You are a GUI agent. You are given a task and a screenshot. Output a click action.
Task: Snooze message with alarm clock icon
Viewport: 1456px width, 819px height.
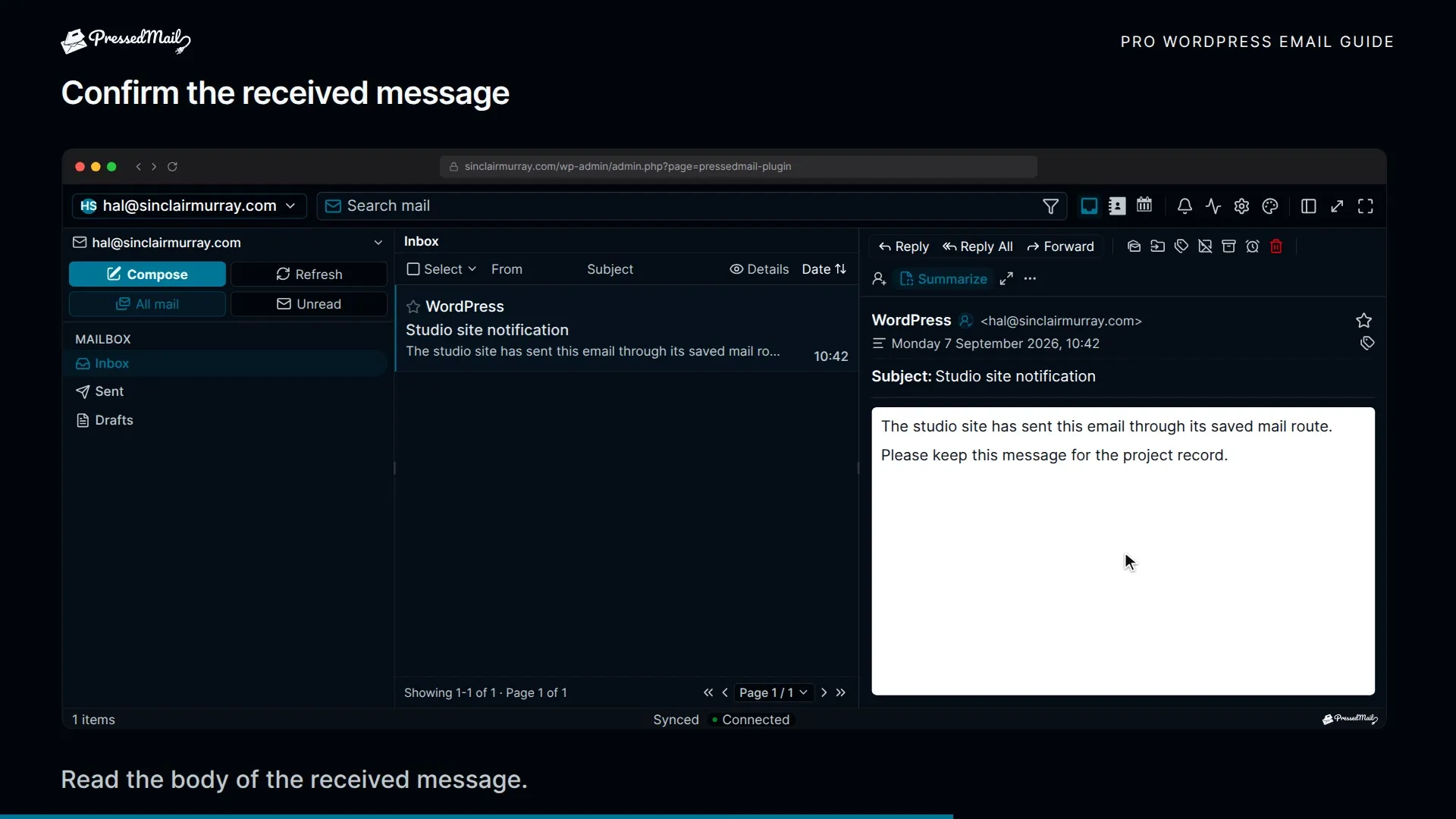coord(1253,246)
